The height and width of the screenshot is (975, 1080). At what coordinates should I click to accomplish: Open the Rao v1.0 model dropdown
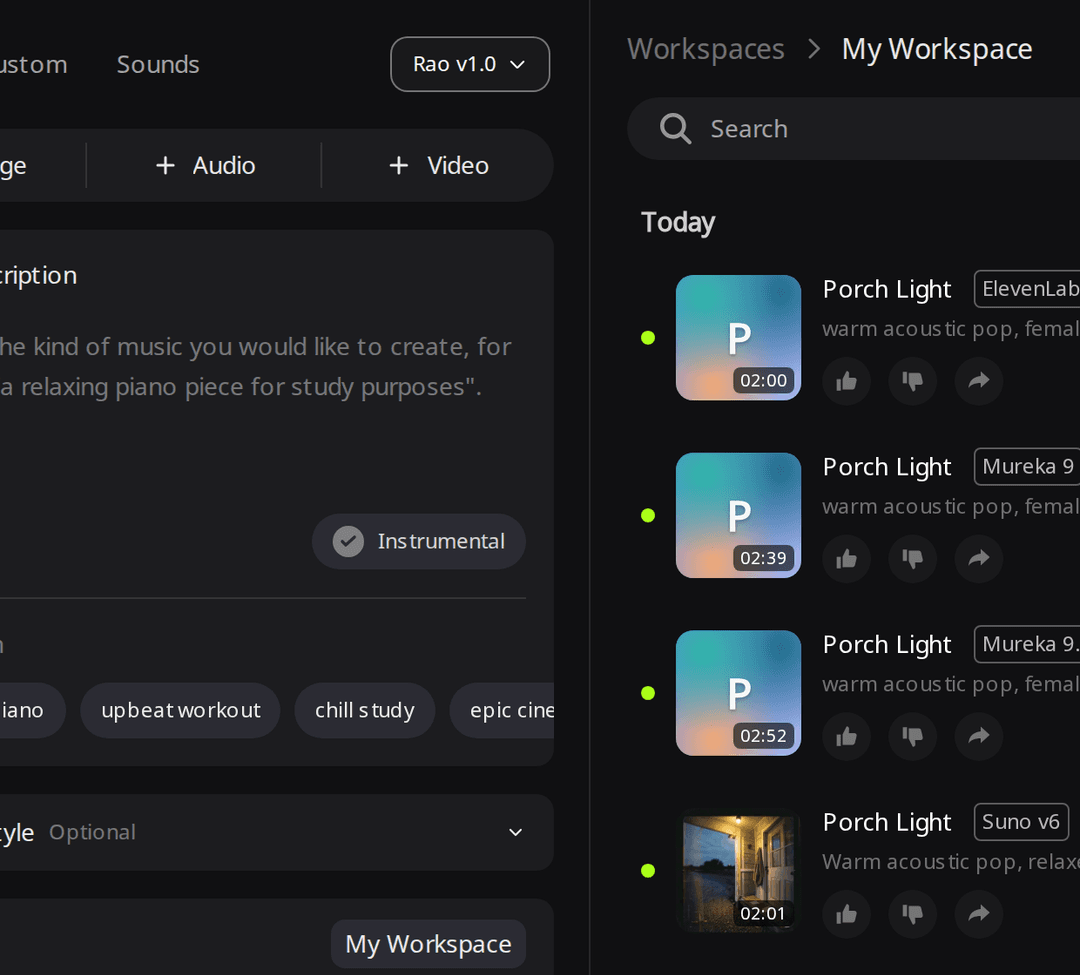470,64
